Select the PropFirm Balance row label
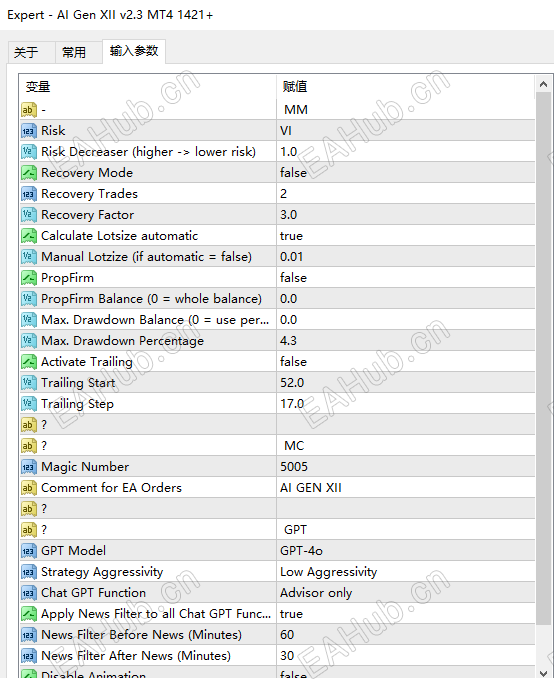Screen dimensions: 554x679 [151, 299]
